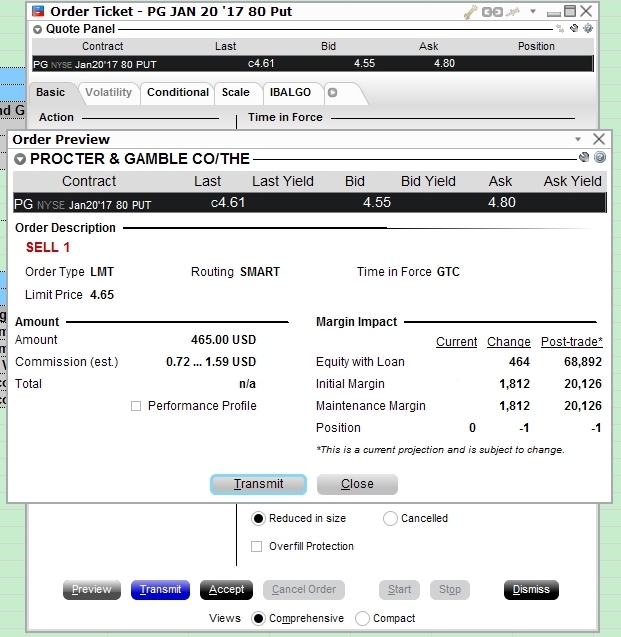This screenshot has width=621, height=637.
Task: Open the Order Preview title dropdown arrow
Action: coord(578,139)
